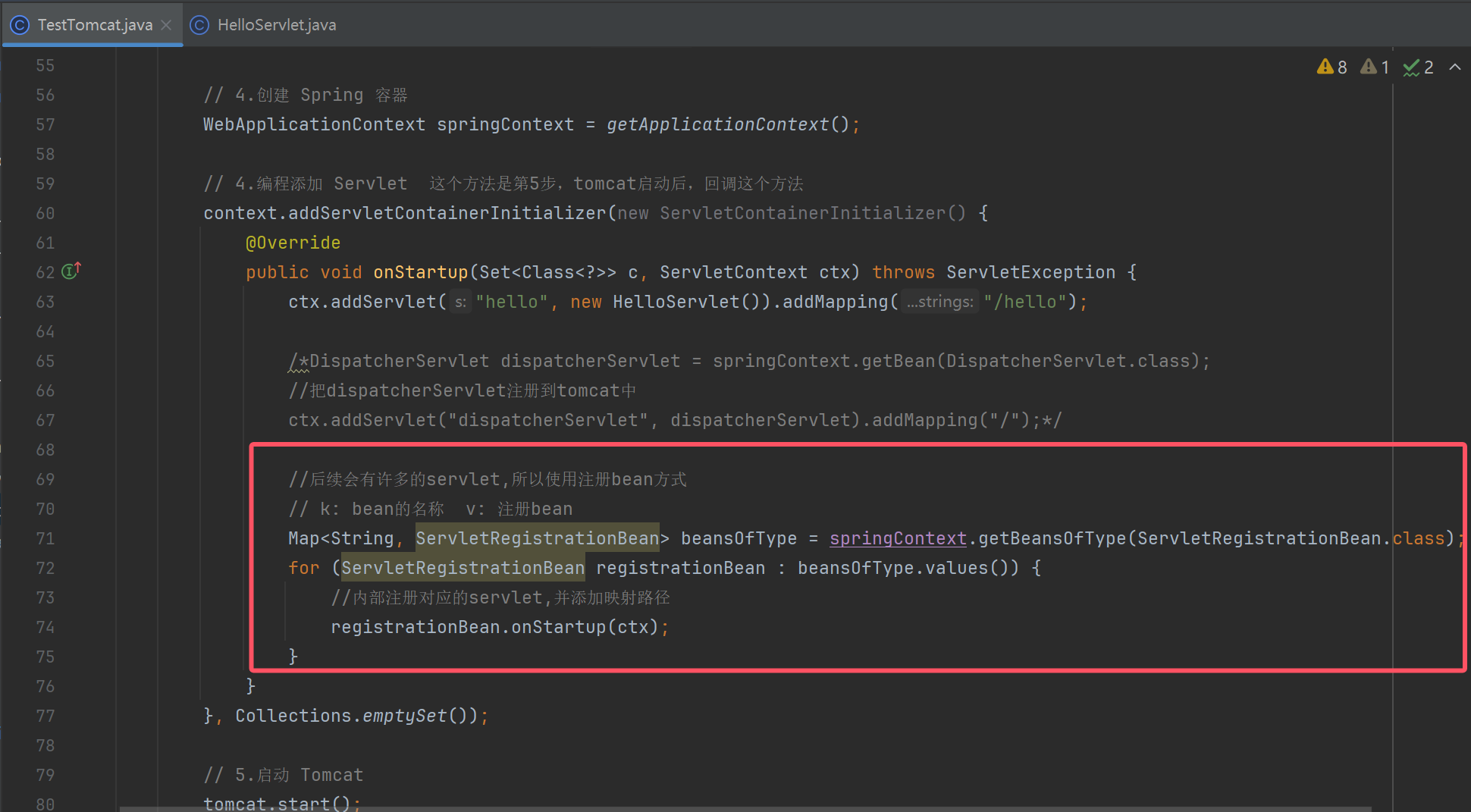Collapse the inspection widget chevron arrow
Viewport: 1471px width, 812px height.
pyautogui.click(x=1454, y=67)
